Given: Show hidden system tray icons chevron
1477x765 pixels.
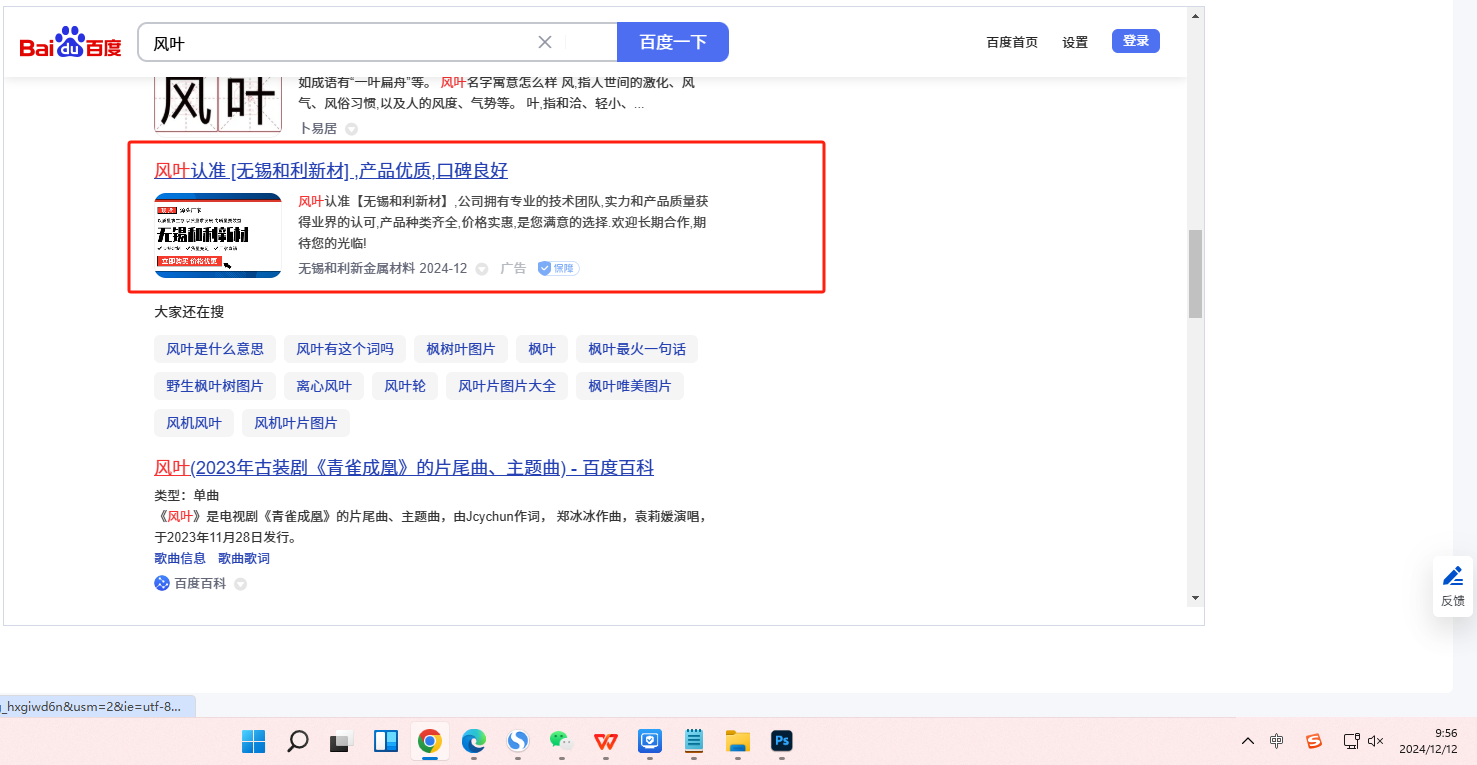Looking at the screenshot, I should 1248,741.
